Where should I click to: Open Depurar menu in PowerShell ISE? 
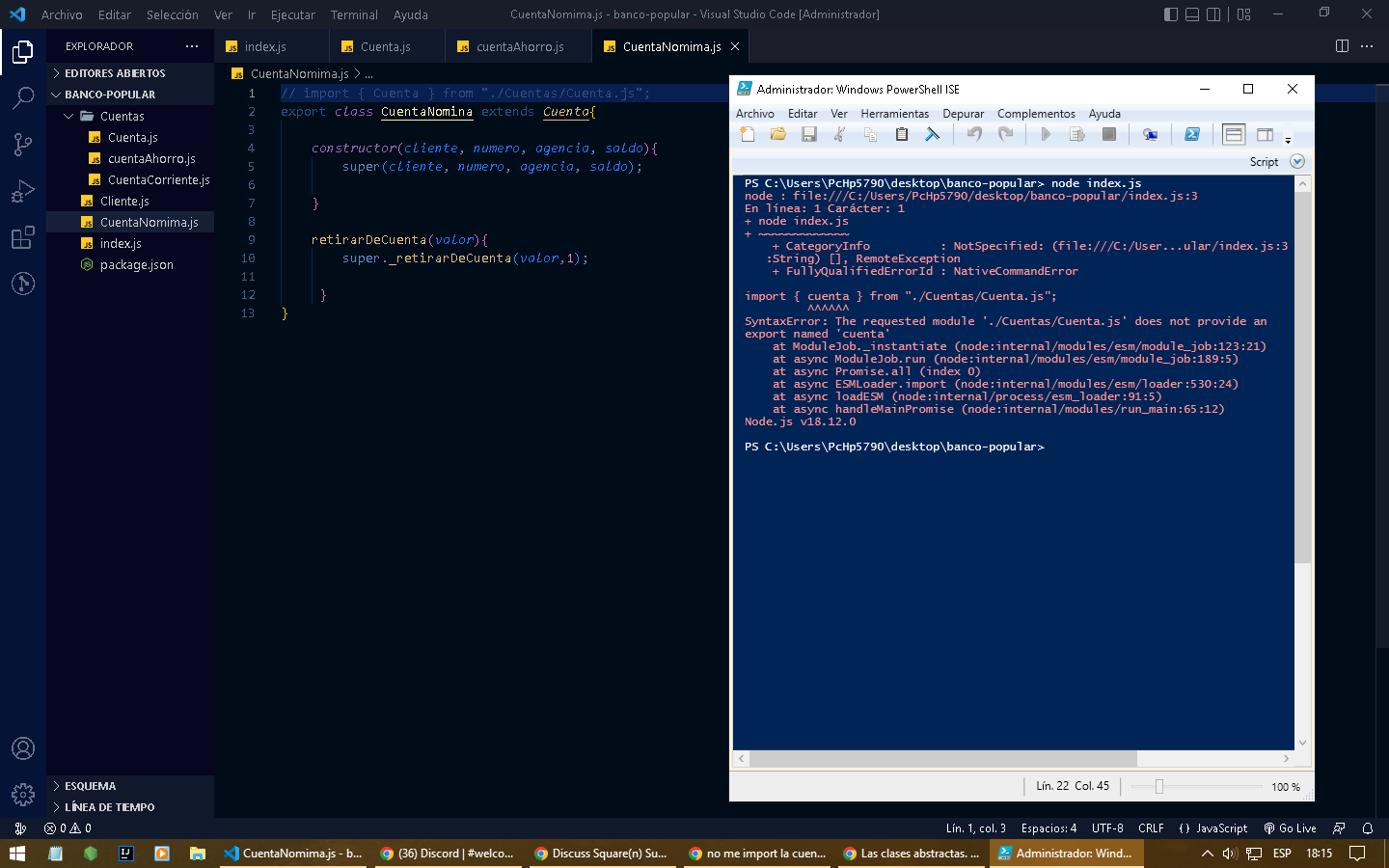coord(964,114)
